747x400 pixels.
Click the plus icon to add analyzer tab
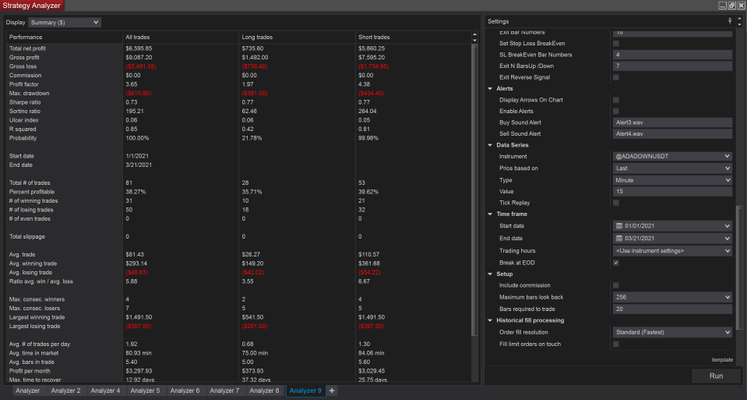(332, 391)
